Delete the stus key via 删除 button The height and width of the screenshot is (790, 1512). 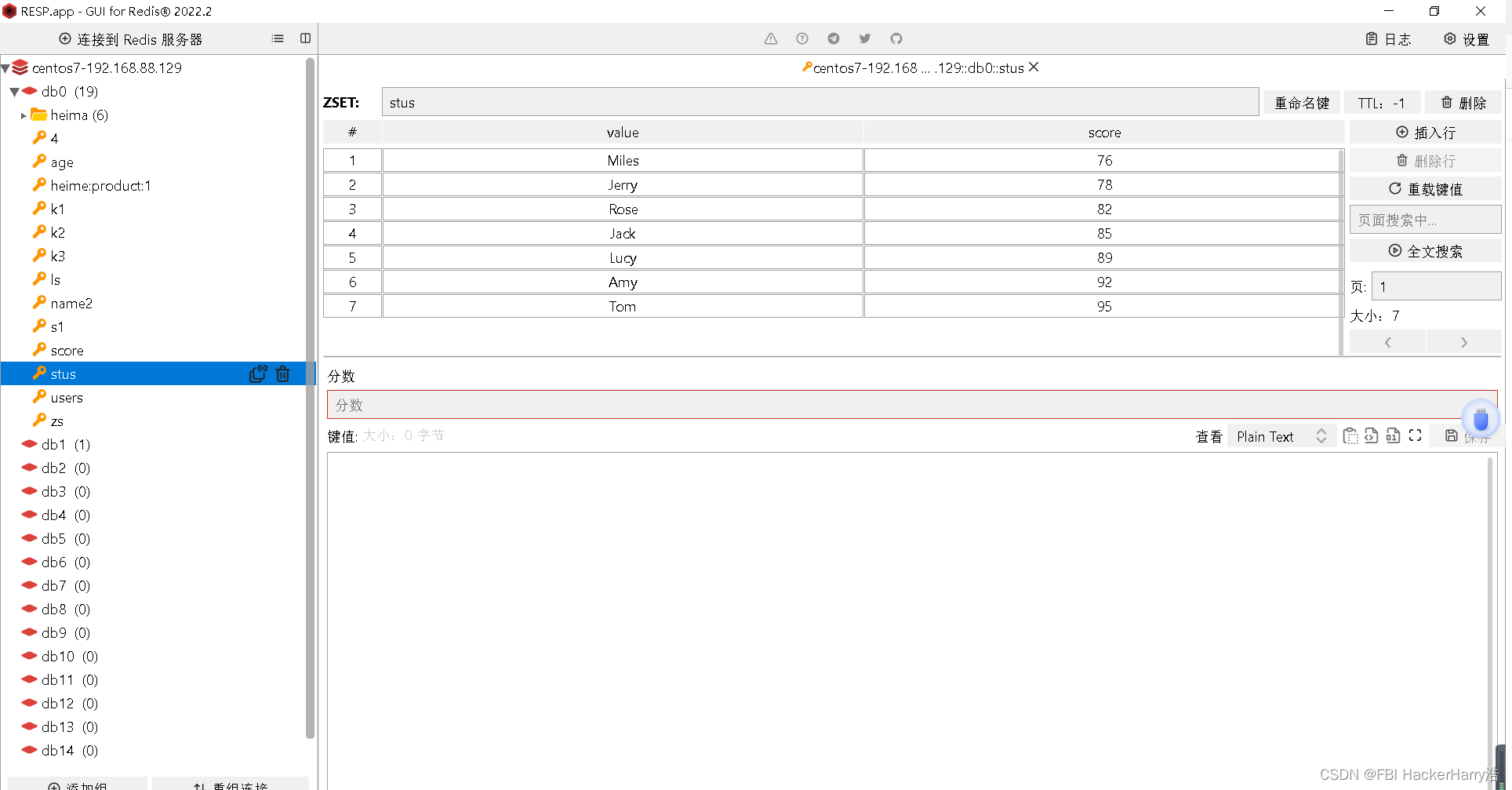coord(1463,103)
